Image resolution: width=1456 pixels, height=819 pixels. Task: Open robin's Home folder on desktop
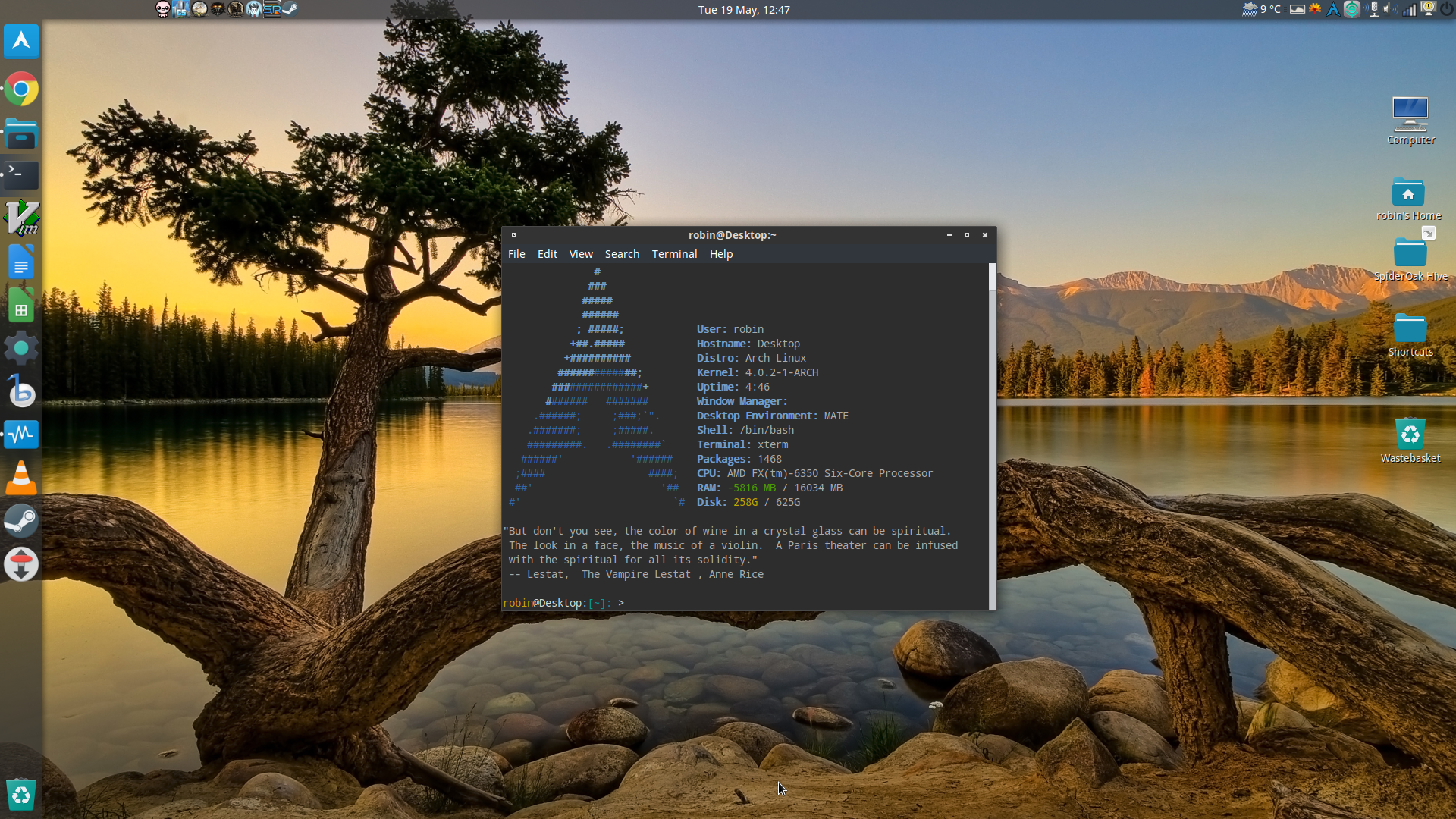point(1408,194)
